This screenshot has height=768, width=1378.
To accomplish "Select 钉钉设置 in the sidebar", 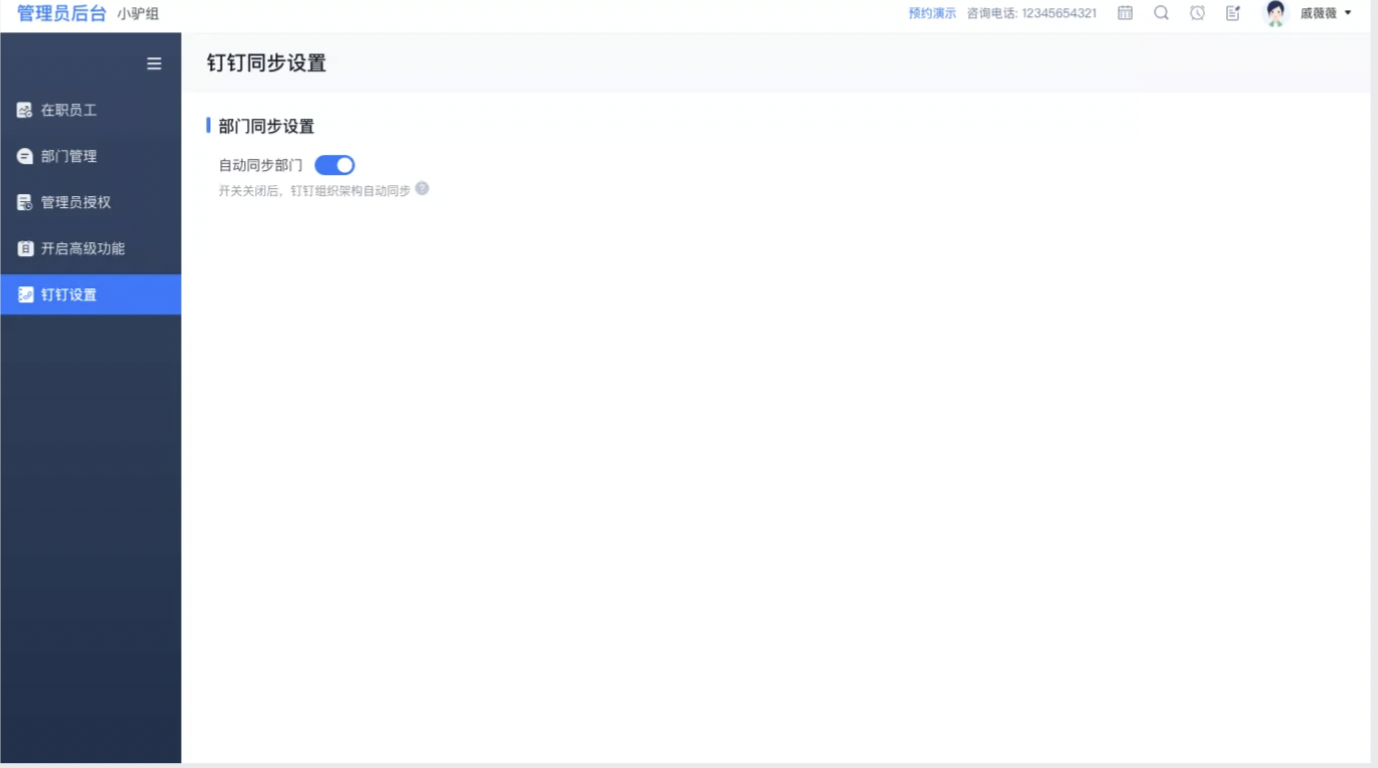I will point(90,295).
